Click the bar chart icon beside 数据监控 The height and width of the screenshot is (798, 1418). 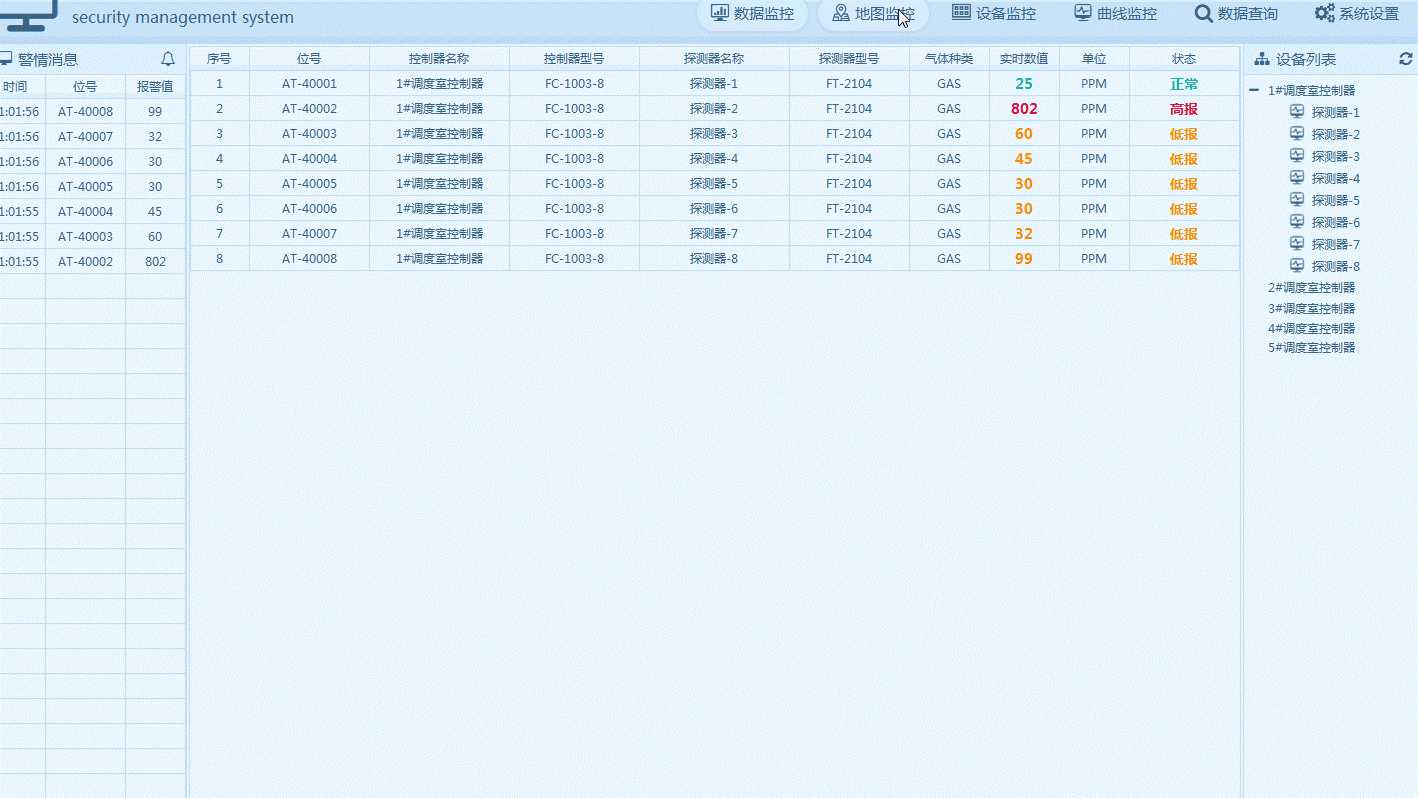click(719, 13)
